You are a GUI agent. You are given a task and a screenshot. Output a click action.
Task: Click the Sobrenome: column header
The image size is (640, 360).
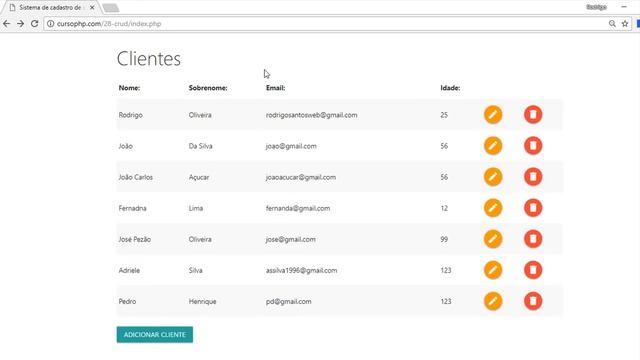[x=208, y=88]
